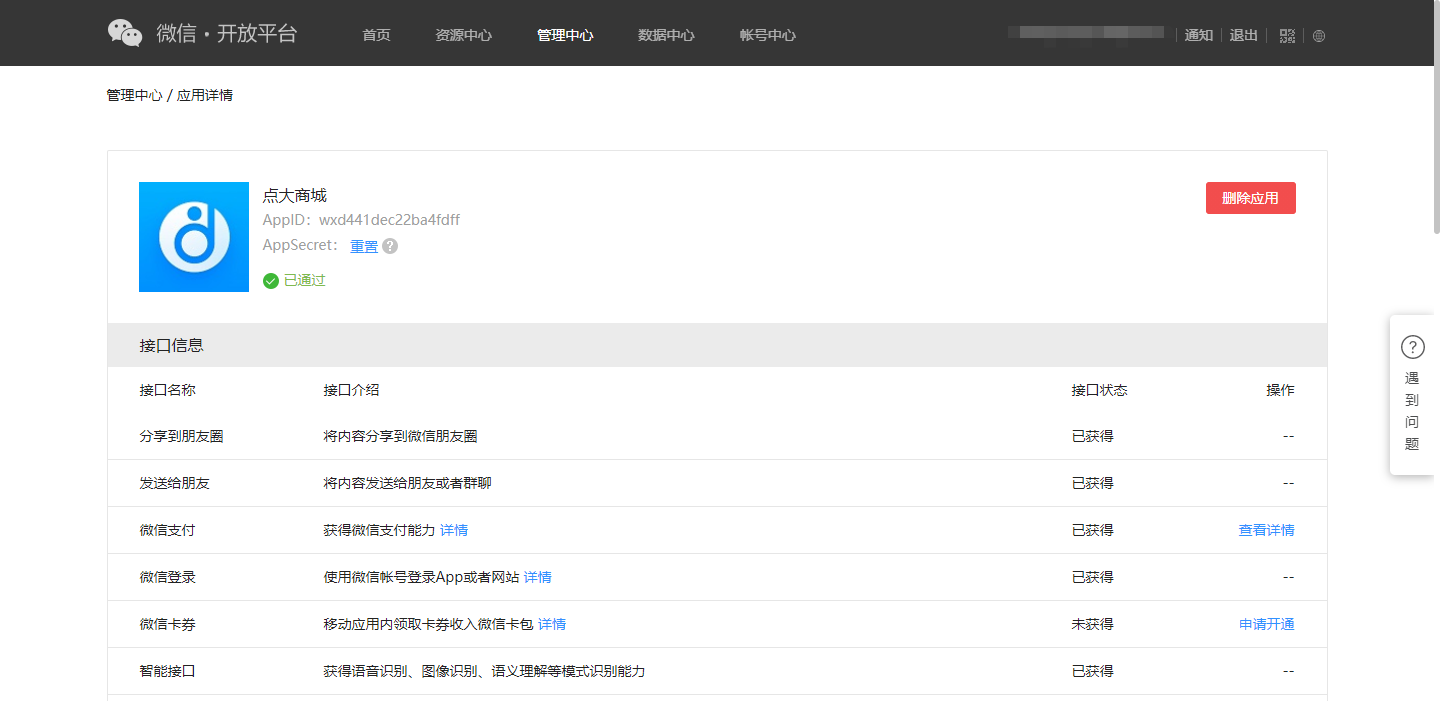Click the WeChat Open Platform logo
Screen dimensions: 1440x701
[x=203, y=33]
